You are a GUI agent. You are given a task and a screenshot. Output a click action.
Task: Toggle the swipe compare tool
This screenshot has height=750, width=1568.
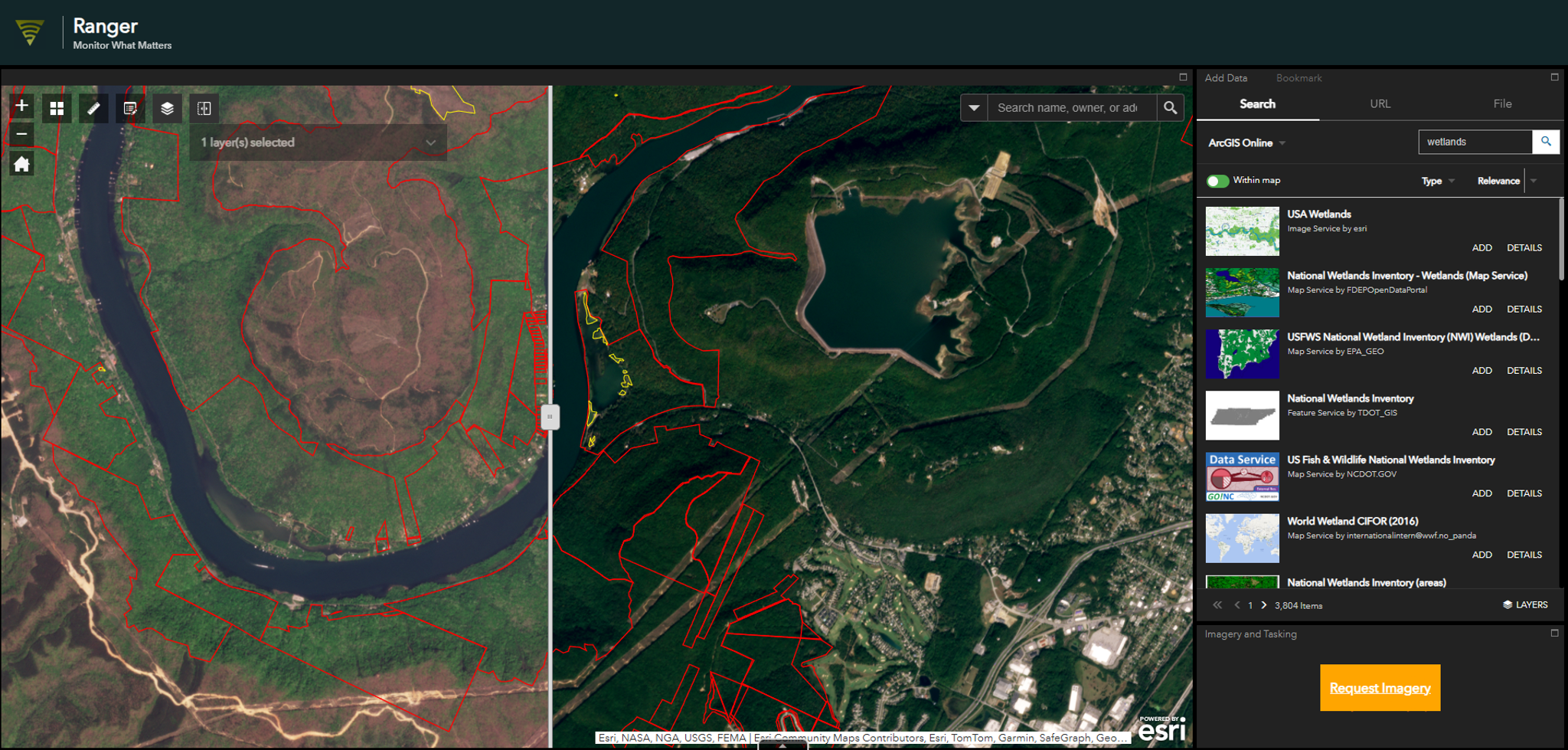click(x=204, y=109)
